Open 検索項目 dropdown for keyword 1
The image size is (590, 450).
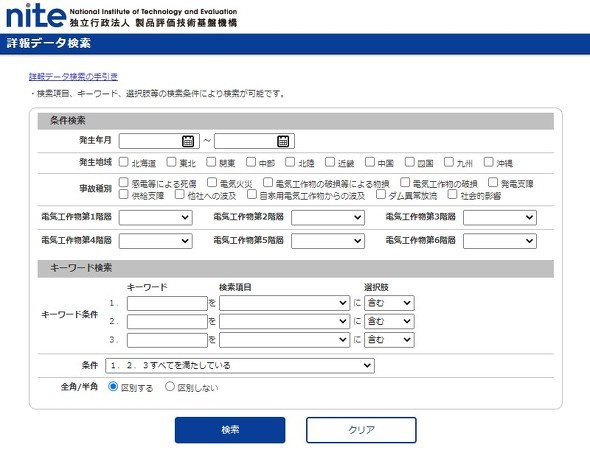(x=284, y=303)
